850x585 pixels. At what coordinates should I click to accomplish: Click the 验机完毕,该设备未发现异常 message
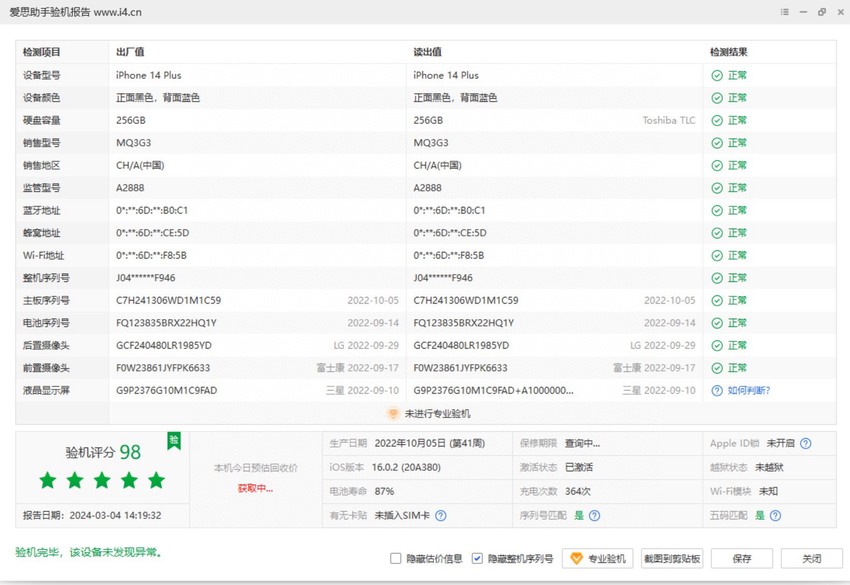(x=88, y=552)
